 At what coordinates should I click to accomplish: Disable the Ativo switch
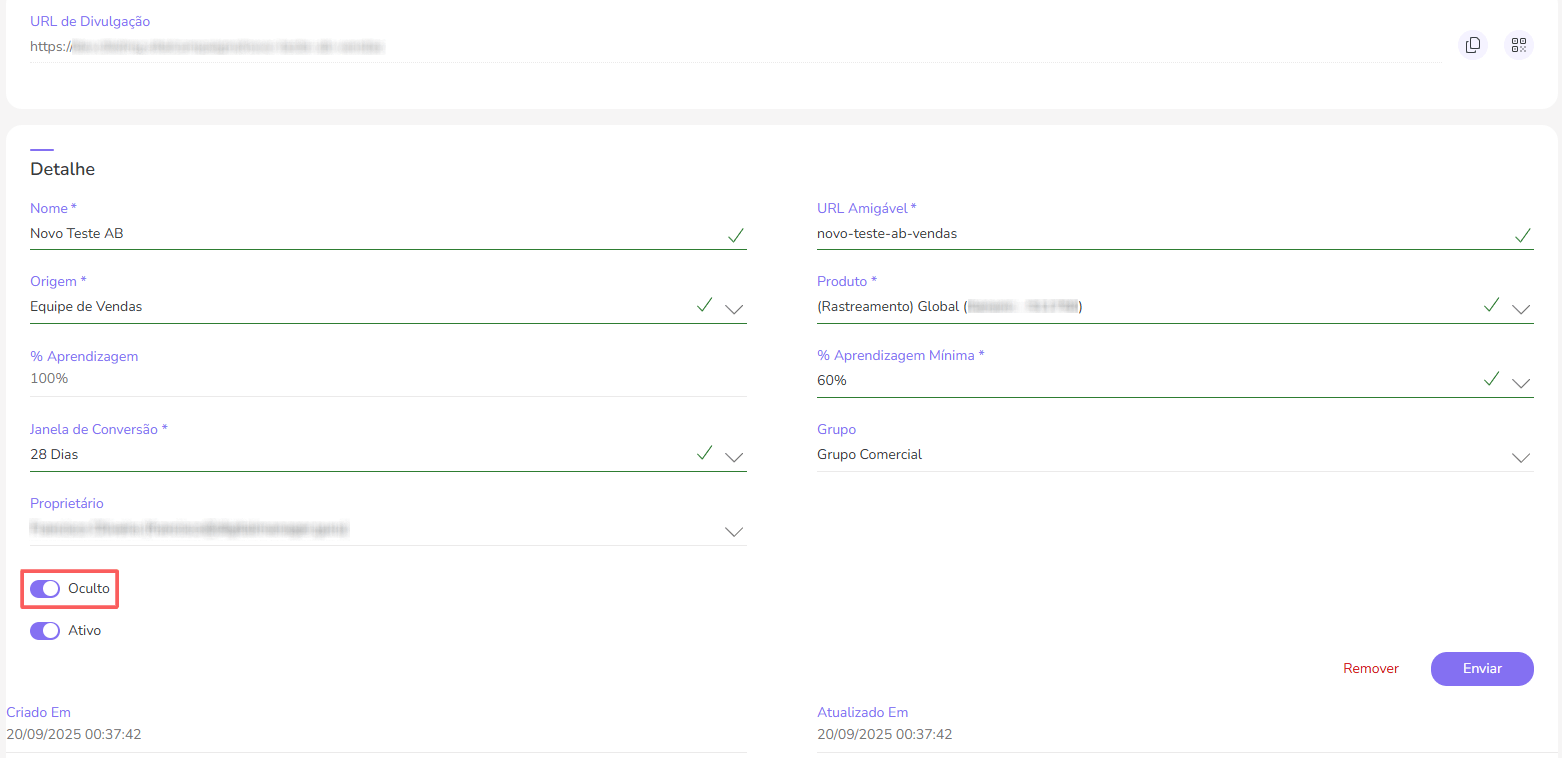pos(45,631)
